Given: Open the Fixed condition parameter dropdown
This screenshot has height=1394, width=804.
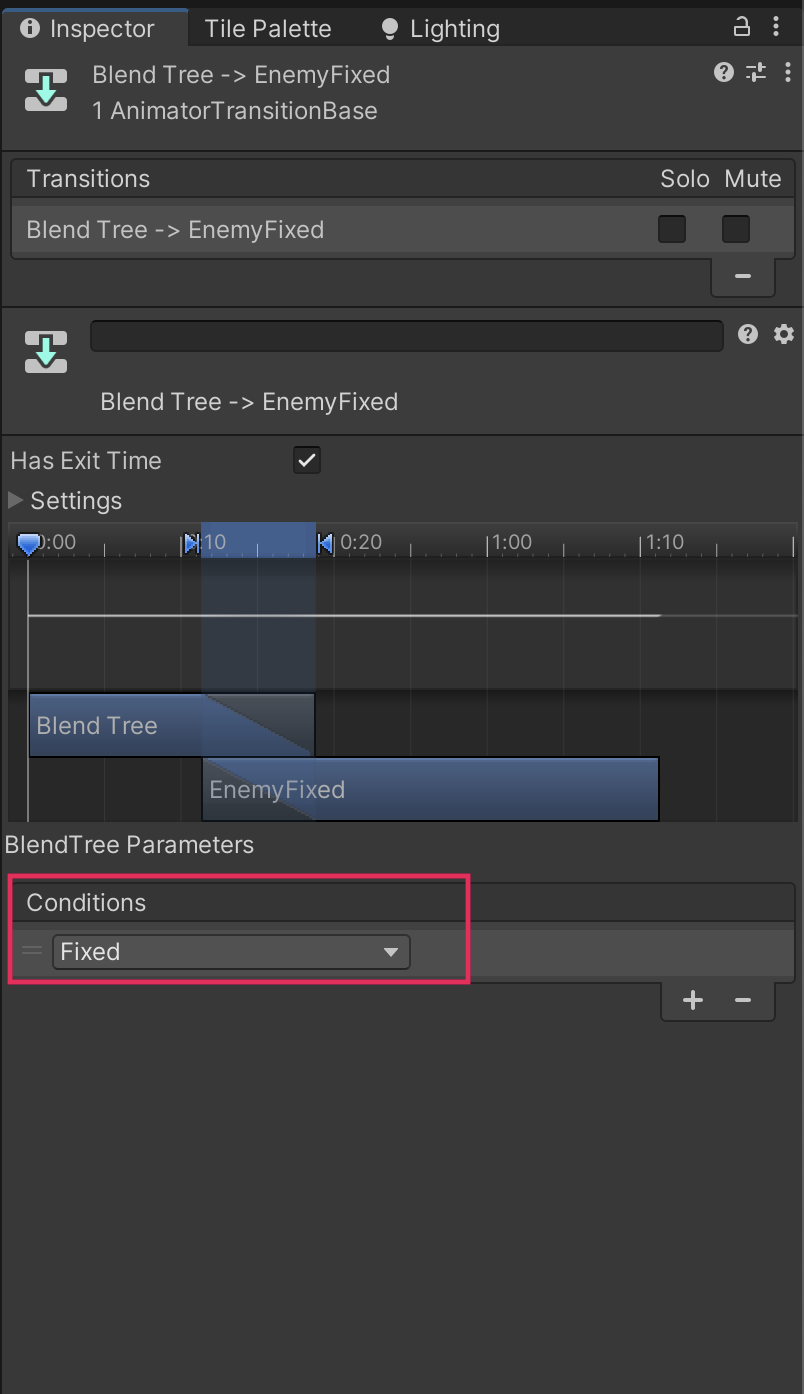Looking at the screenshot, I should pyautogui.click(x=231, y=952).
